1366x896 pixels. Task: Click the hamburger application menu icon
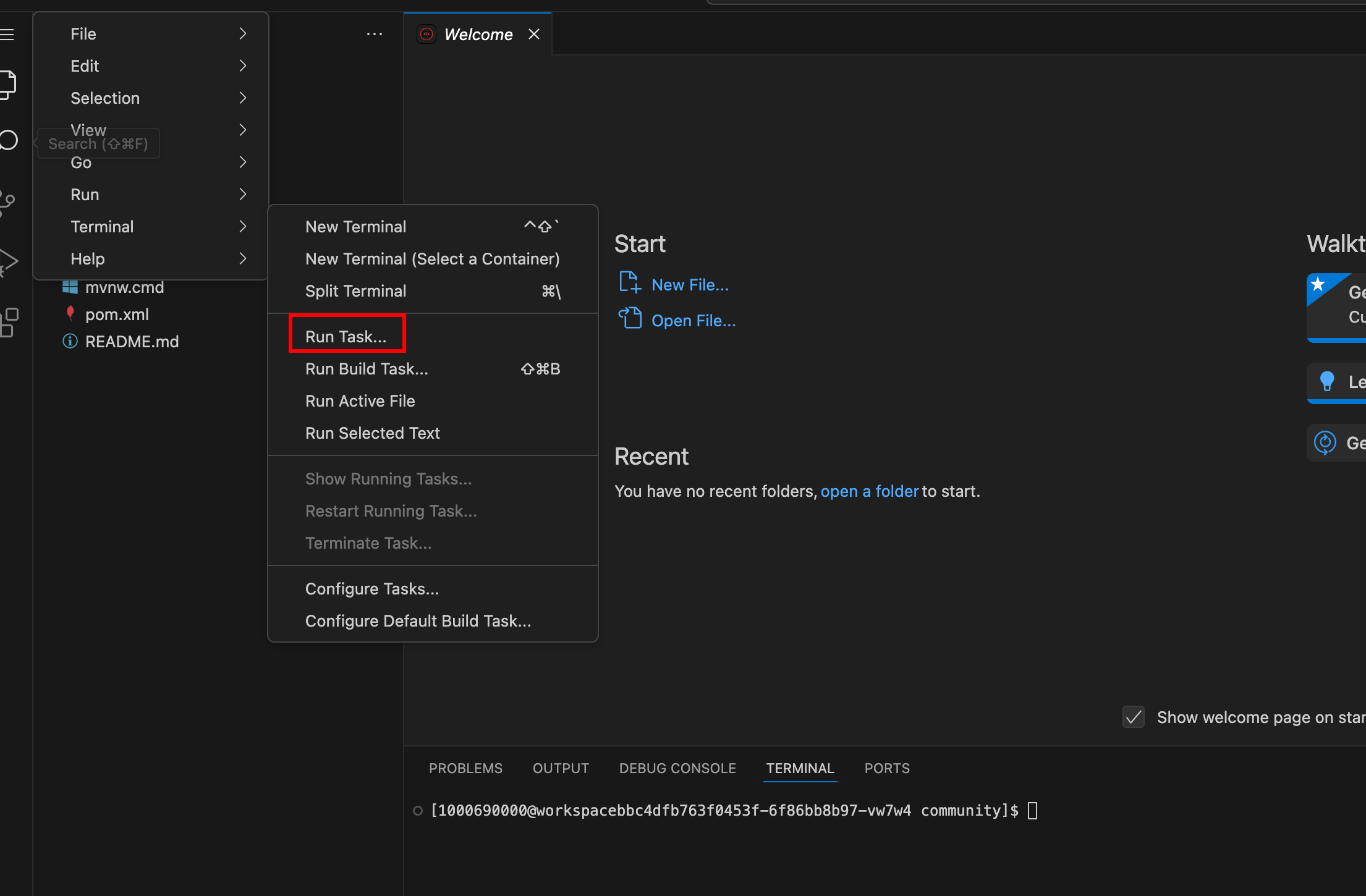(x=7, y=35)
